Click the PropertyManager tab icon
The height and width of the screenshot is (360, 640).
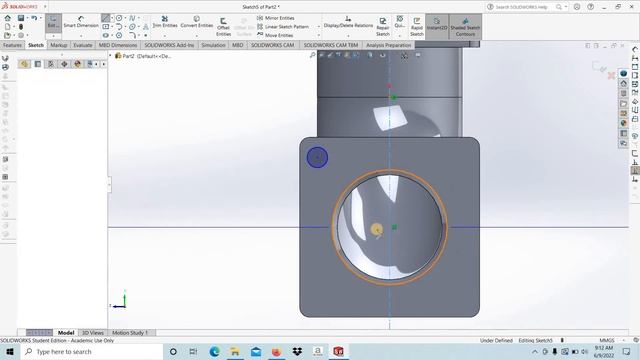[x=38, y=64]
